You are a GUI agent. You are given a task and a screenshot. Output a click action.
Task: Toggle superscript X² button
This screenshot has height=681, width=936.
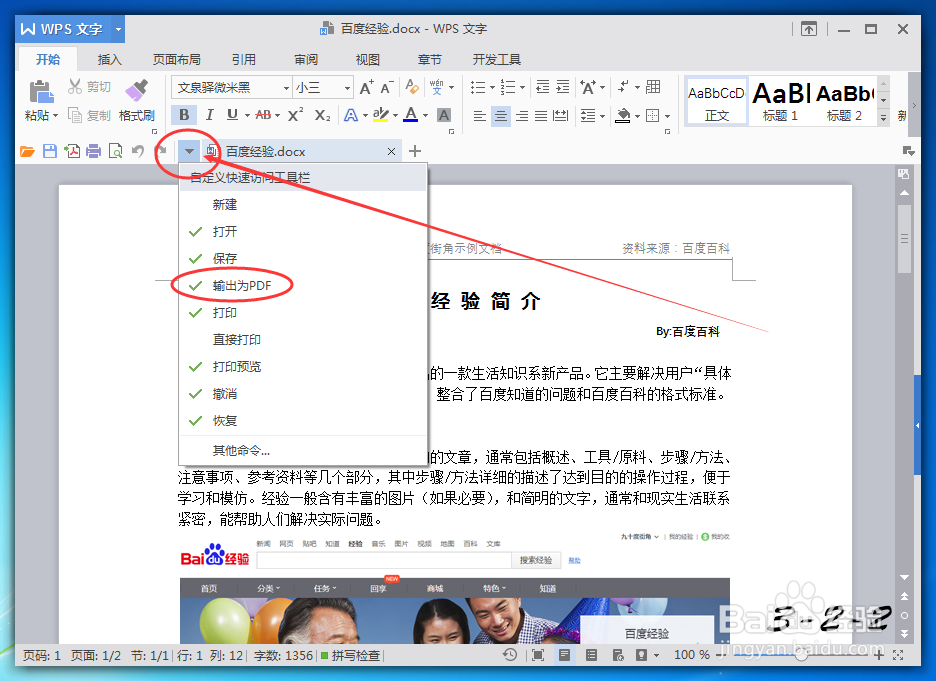(x=295, y=115)
